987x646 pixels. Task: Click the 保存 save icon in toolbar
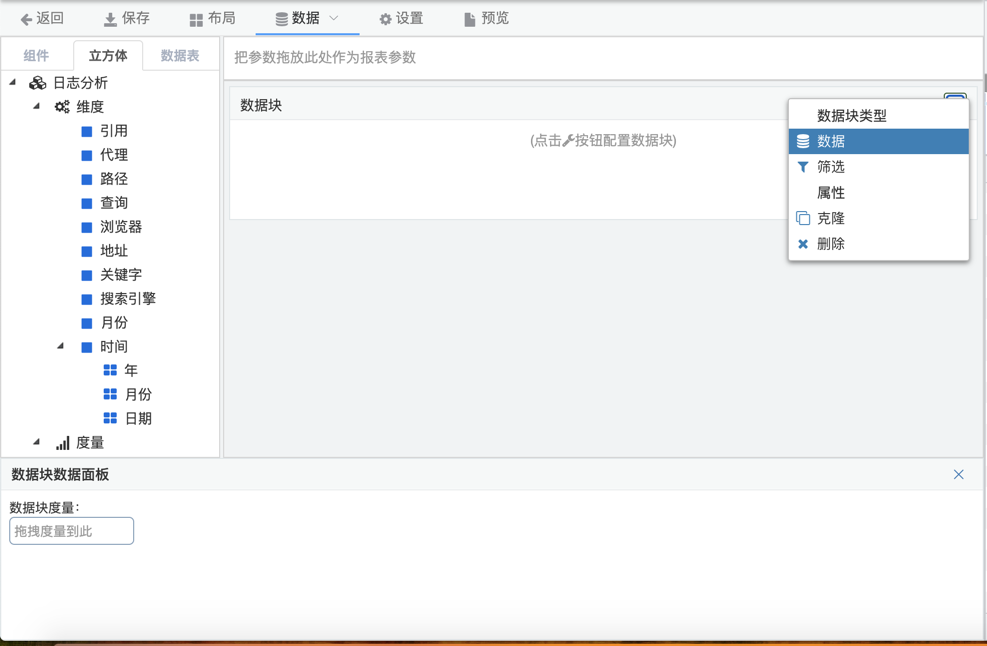pyautogui.click(x=110, y=19)
